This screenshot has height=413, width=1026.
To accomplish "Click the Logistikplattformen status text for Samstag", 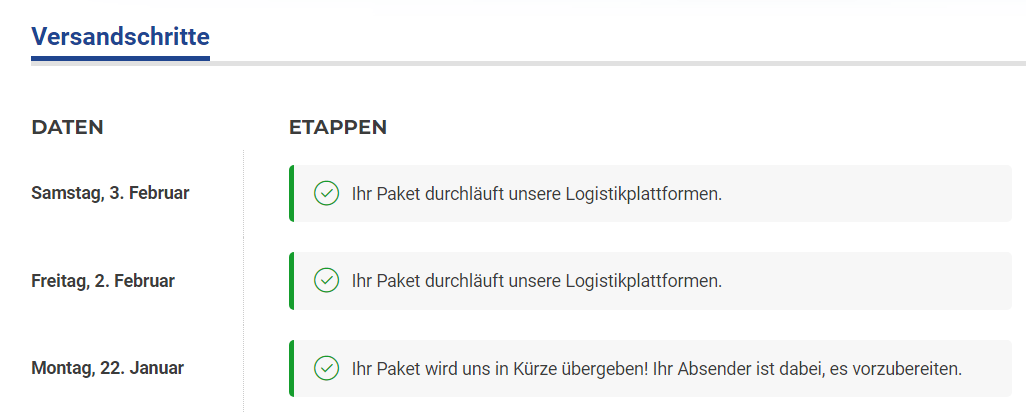I will pos(536,194).
